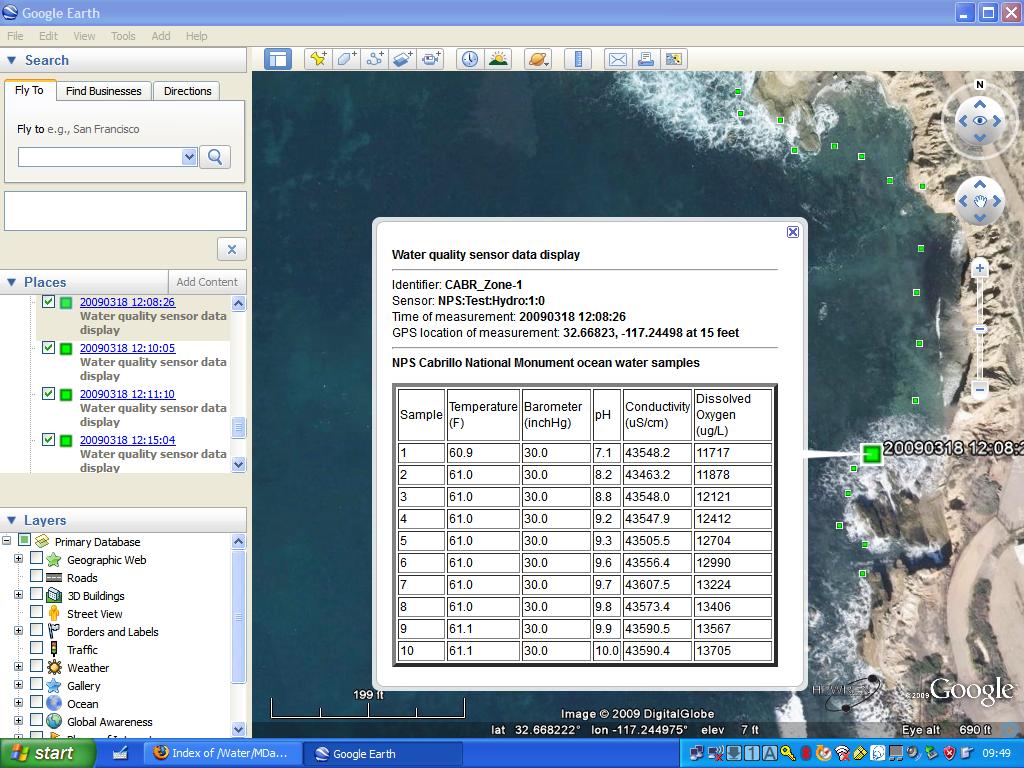Open the Tools menu
This screenshot has width=1024, height=768.
point(123,36)
